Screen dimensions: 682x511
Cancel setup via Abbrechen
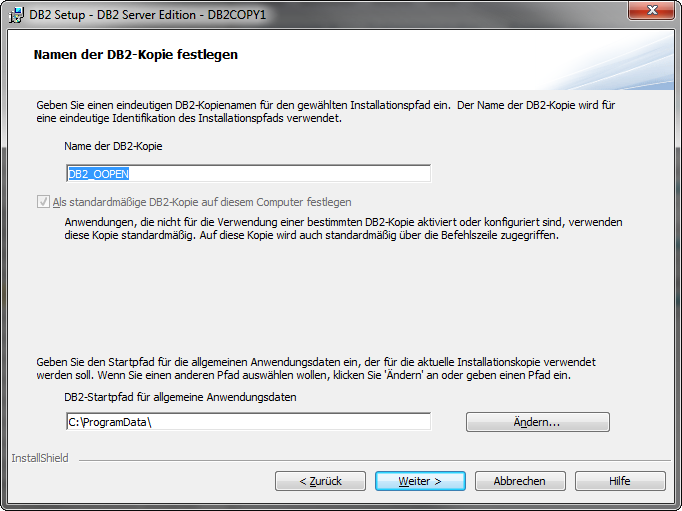[x=520, y=481]
